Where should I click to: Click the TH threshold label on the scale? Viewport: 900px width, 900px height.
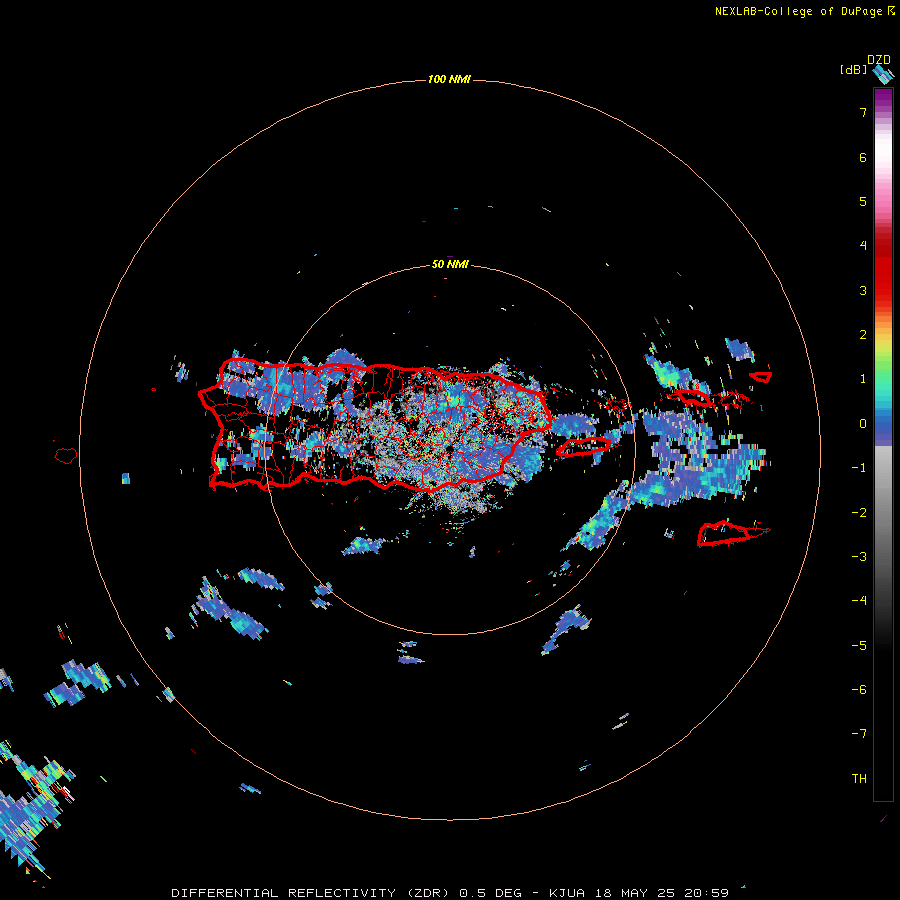tap(859, 779)
